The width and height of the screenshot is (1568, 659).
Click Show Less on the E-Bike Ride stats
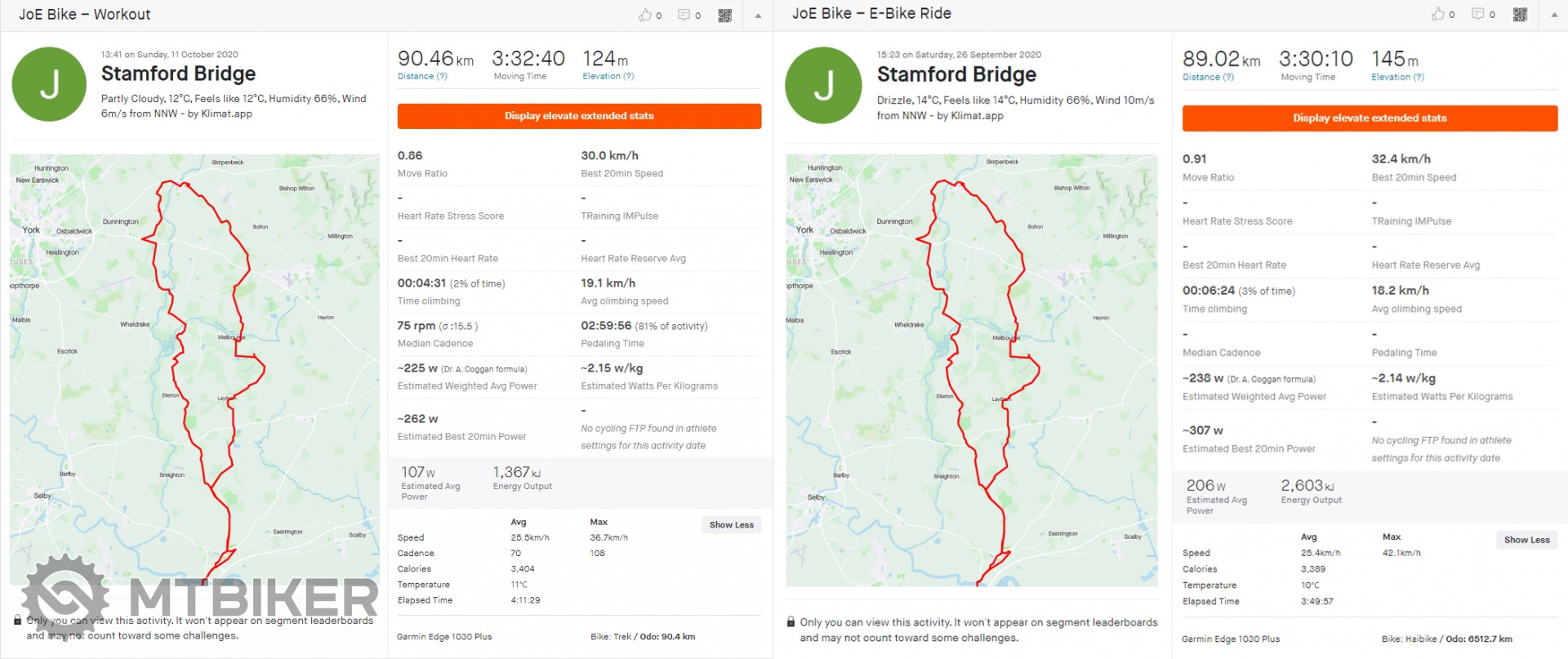tap(1526, 540)
